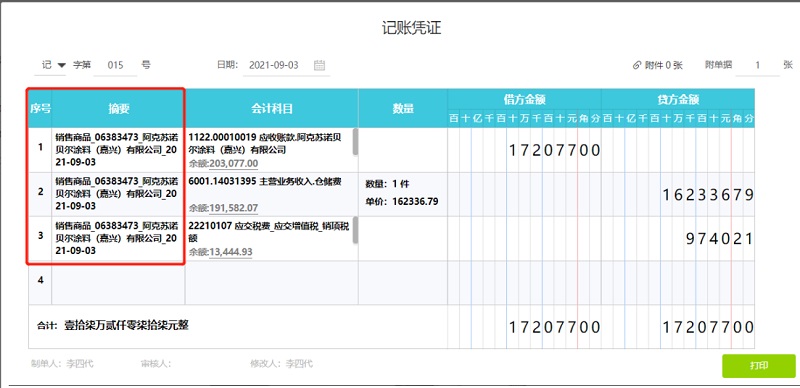800x388 pixels.
Task: Click the 会计科目 column header
Action: click(x=272, y=108)
